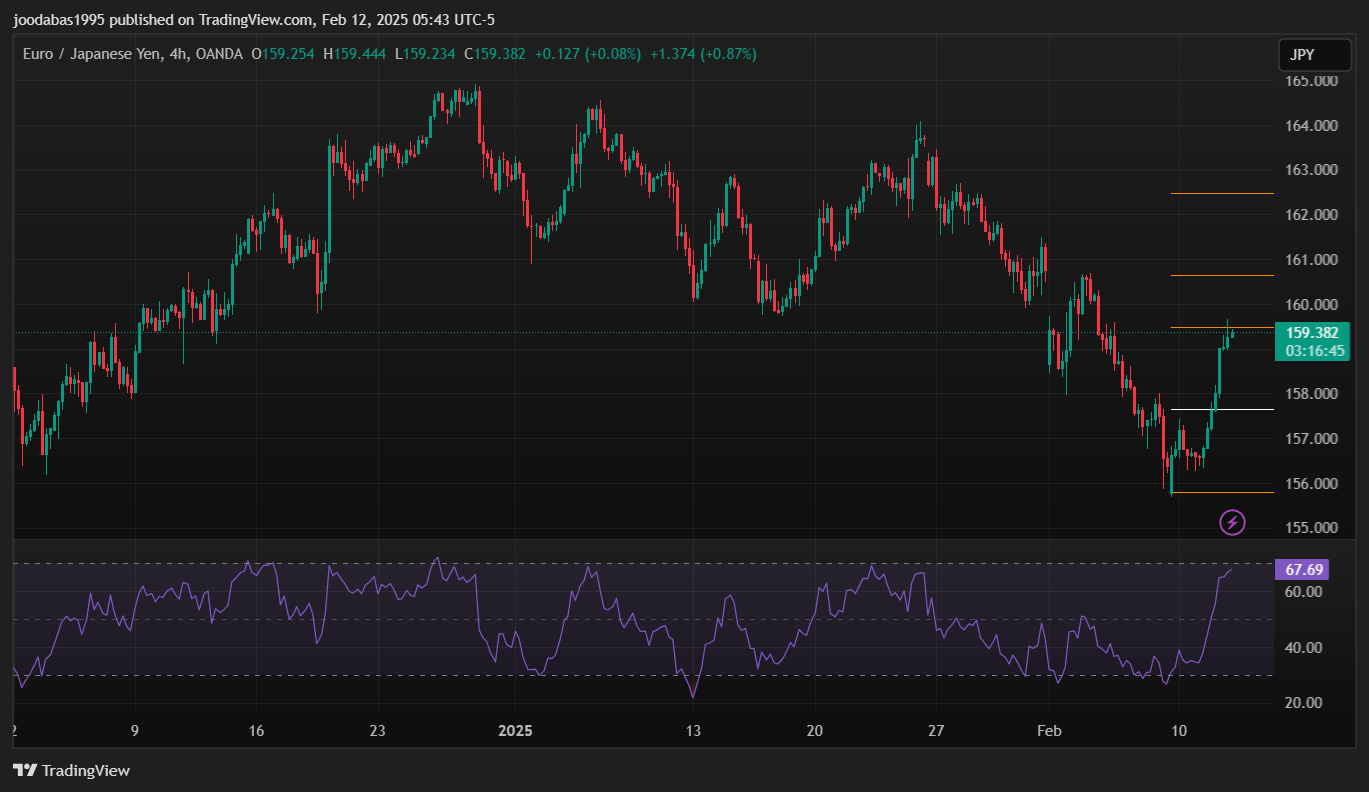The width and height of the screenshot is (1369, 792).
Task: Click the +1.374 (+0.87%) change value
Action: [x=703, y=54]
